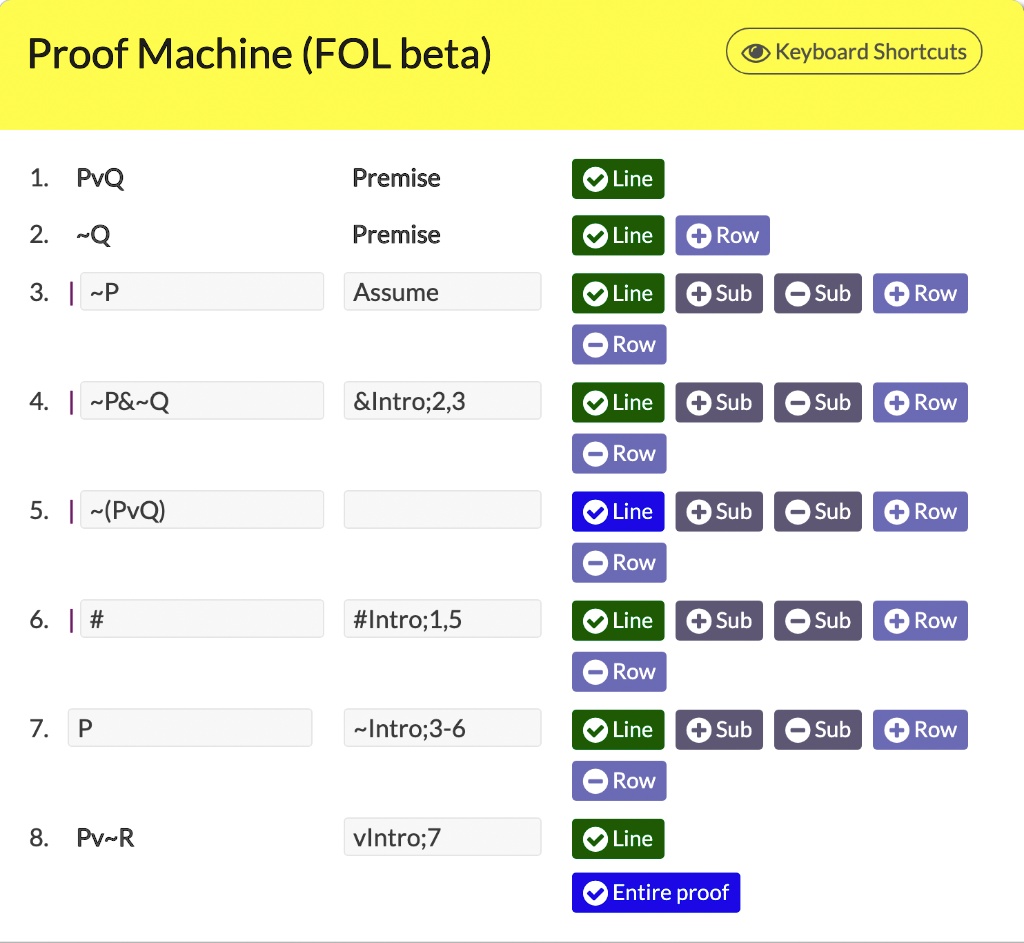Click the blue Line check on line 5

click(x=617, y=511)
